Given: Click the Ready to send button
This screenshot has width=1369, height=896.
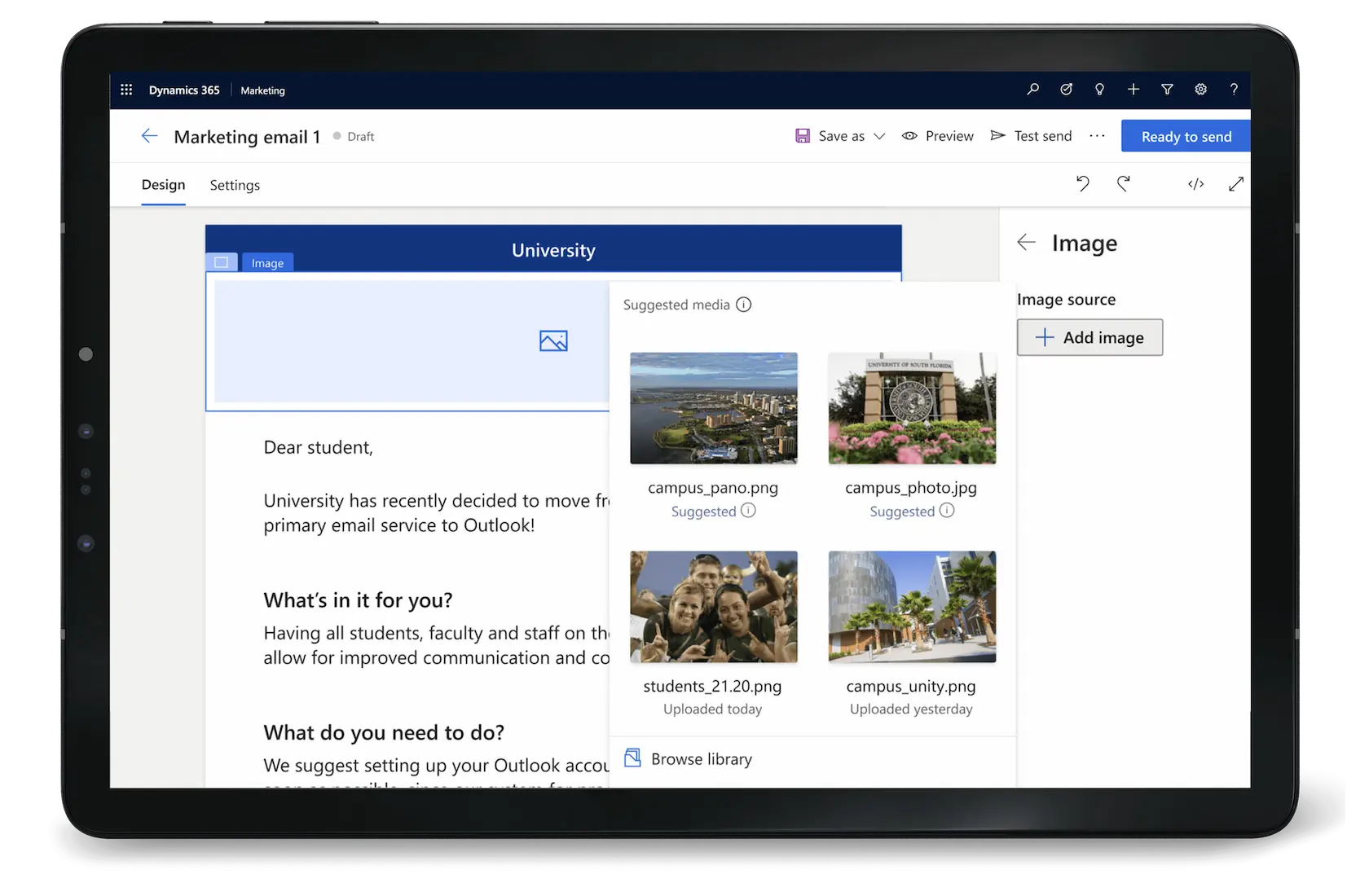Looking at the screenshot, I should click(1186, 136).
